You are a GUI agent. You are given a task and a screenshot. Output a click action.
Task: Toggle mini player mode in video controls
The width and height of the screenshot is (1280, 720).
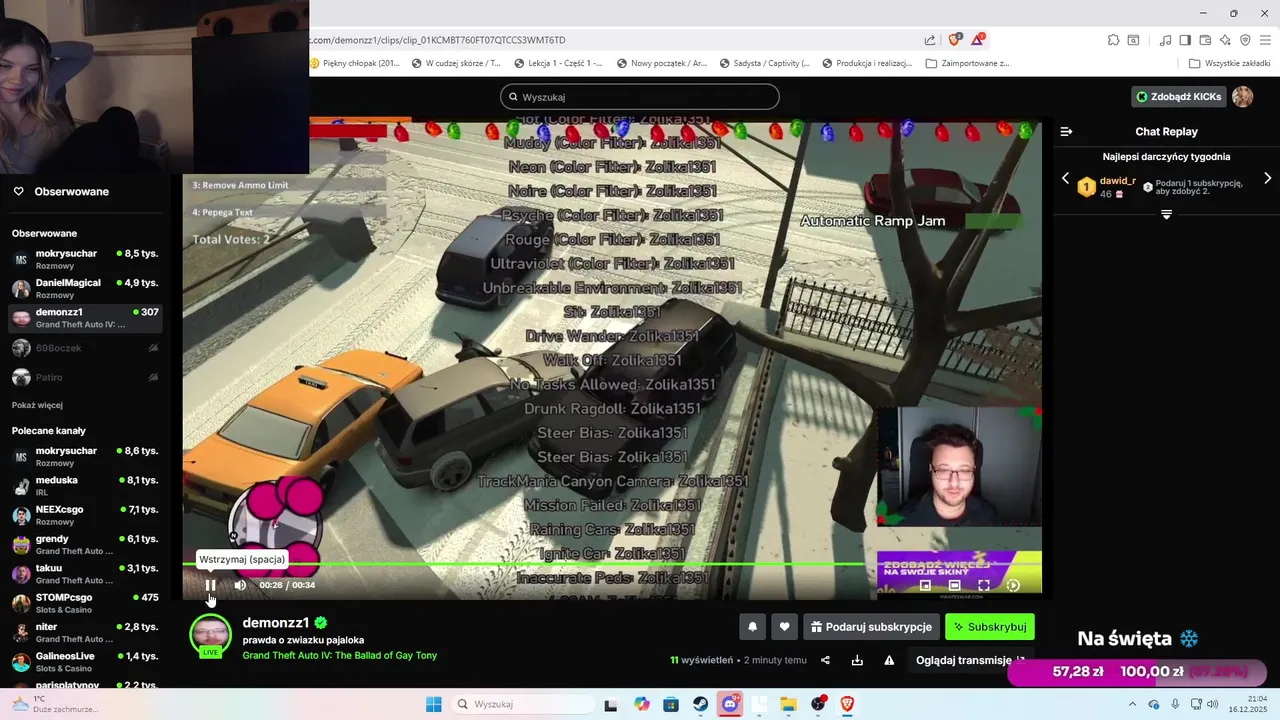tap(925, 585)
